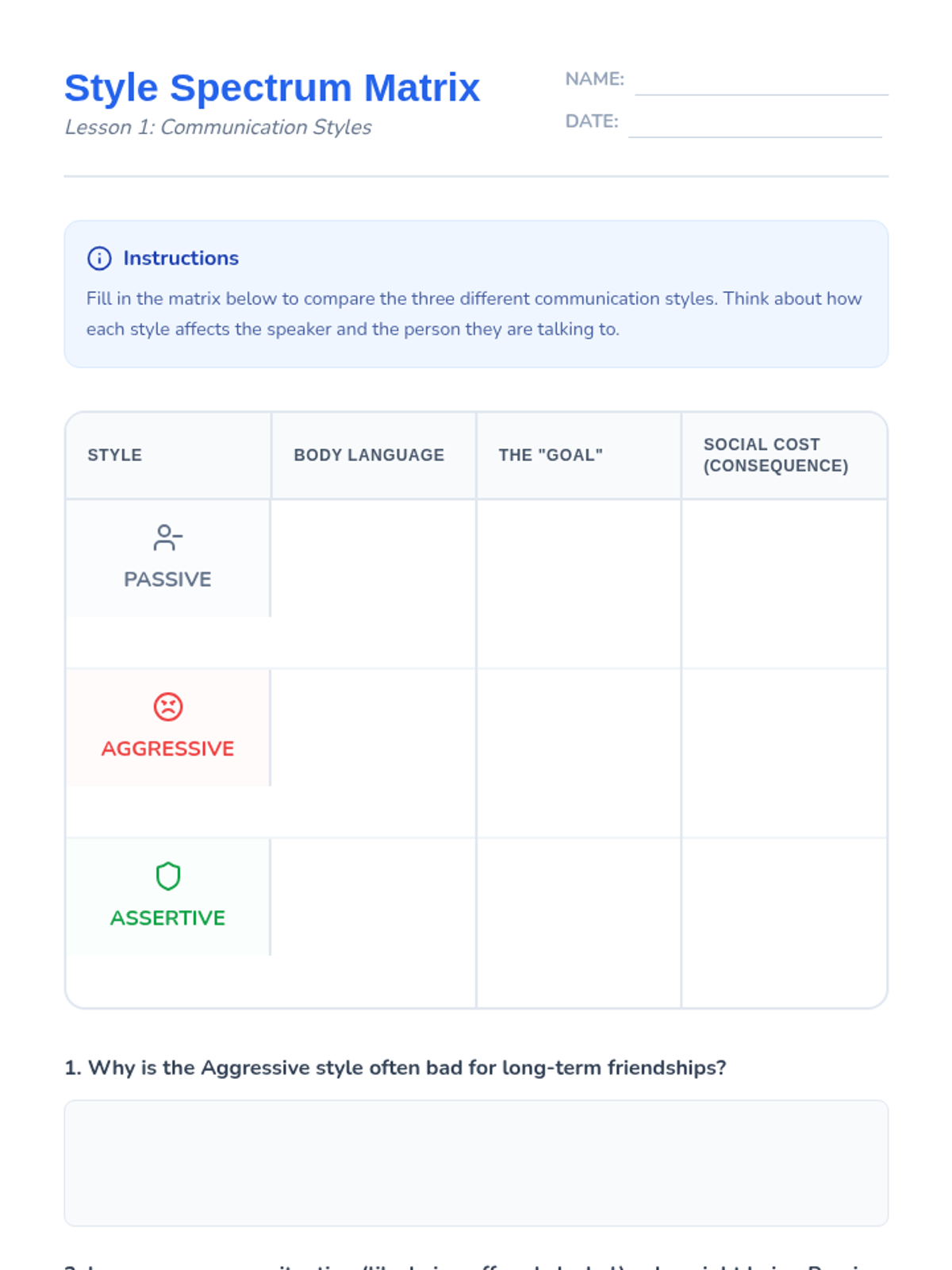The height and width of the screenshot is (1270, 952).
Task: Select the Passive row Body Language cell
Action: click(x=373, y=583)
